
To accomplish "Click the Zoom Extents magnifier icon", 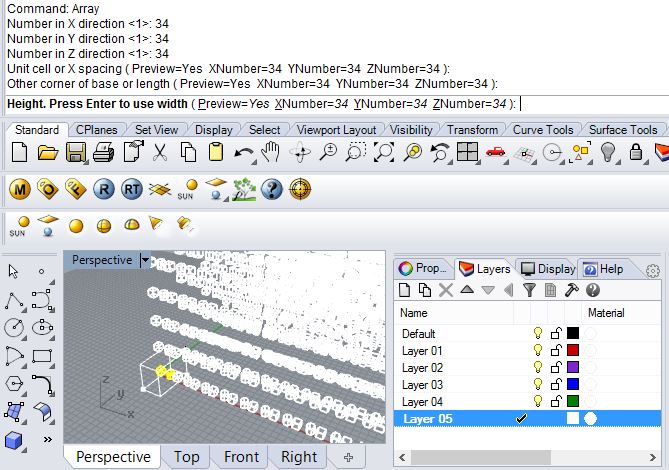I will click(384, 152).
